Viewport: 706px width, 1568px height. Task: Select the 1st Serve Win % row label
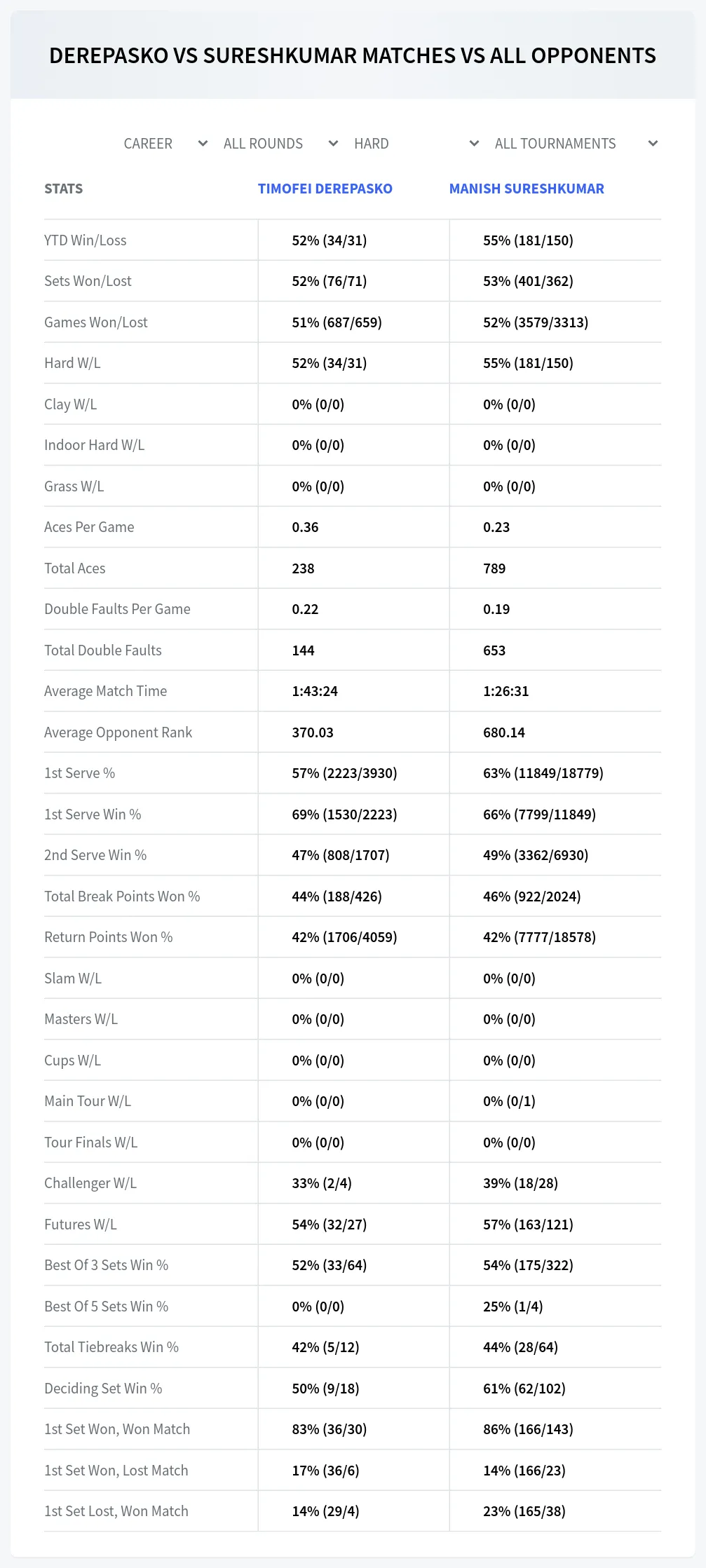click(93, 814)
